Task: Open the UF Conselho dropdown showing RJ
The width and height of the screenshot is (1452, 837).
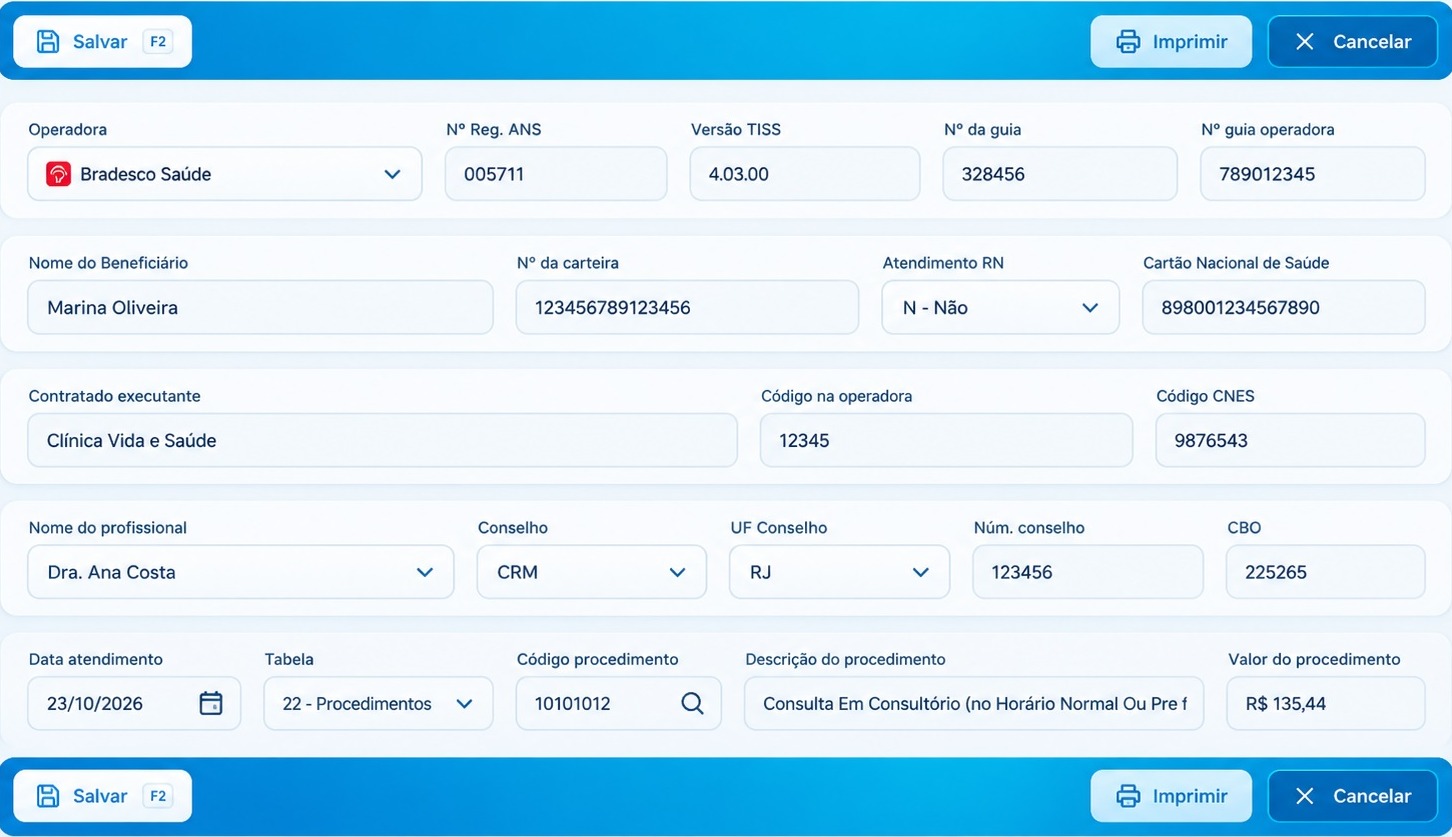Action: pos(840,572)
